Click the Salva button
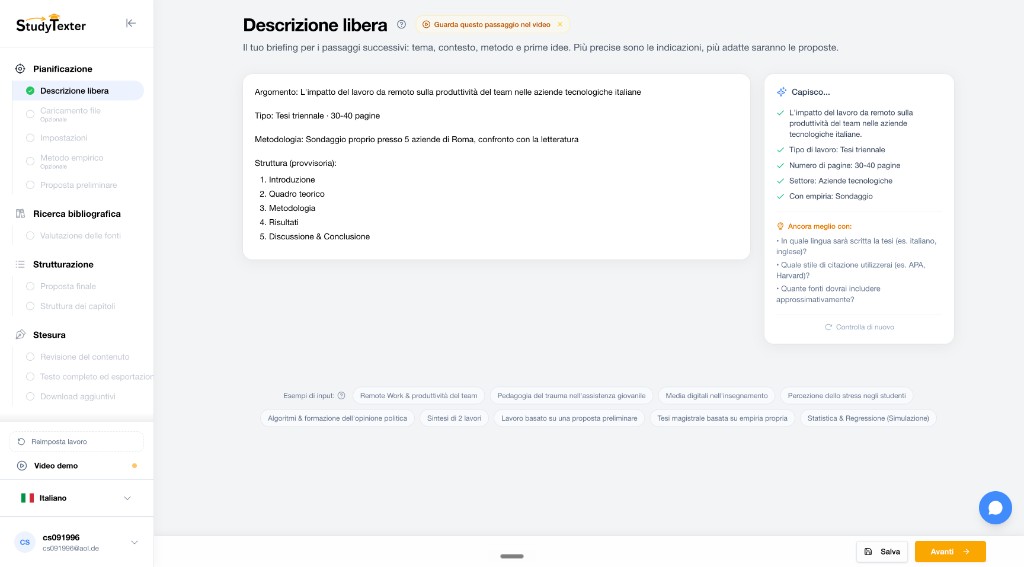The width and height of the screenshot is (1024, 567). (x=882, y=552)
